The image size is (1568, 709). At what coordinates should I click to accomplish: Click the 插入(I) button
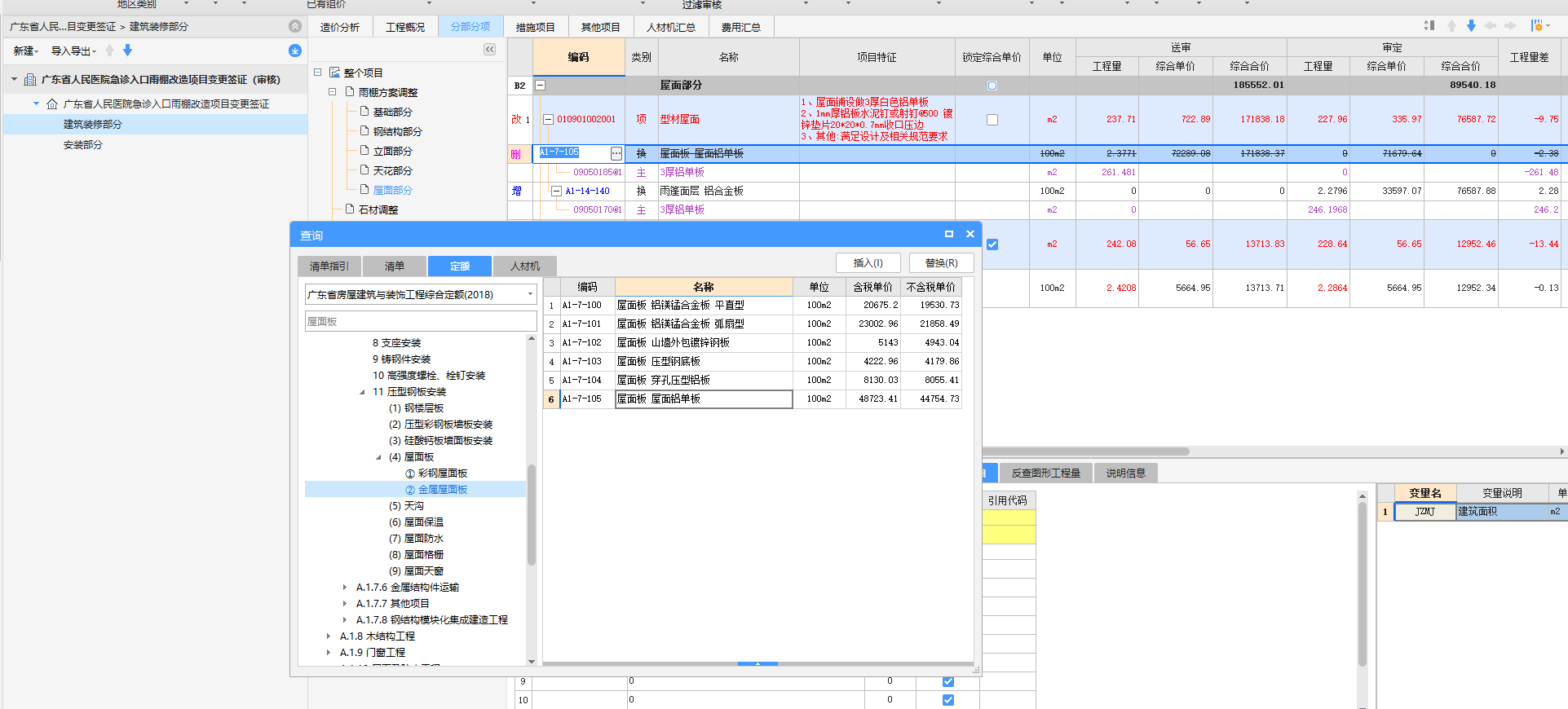click(868, 263)
